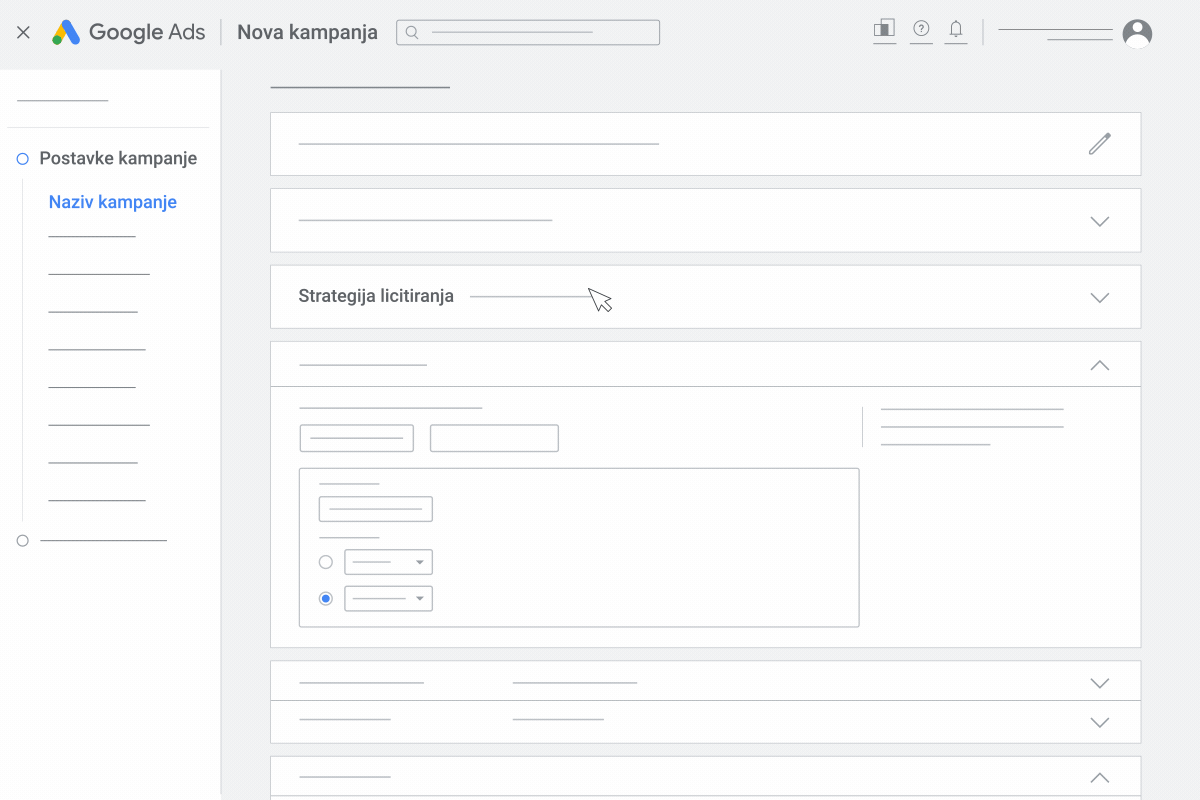Select the unselected radio button option

(x=325, y=562)
